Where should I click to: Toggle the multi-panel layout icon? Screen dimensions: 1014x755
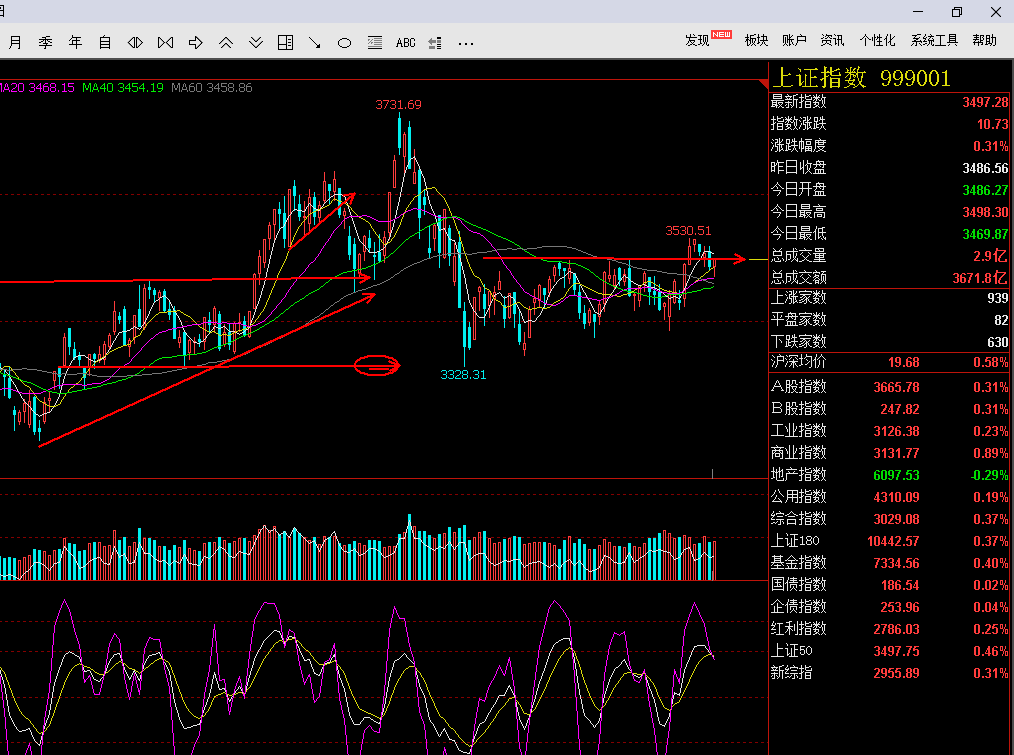[285, 43]
